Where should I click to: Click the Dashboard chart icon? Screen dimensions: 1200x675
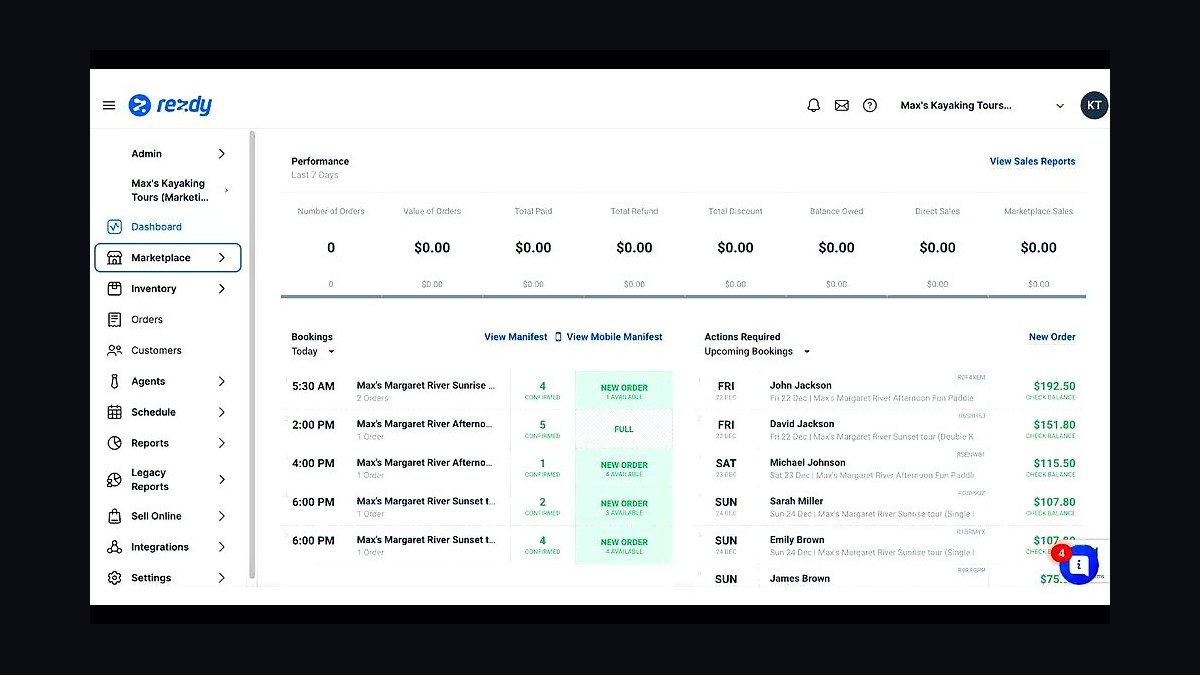tap(114, 227)
